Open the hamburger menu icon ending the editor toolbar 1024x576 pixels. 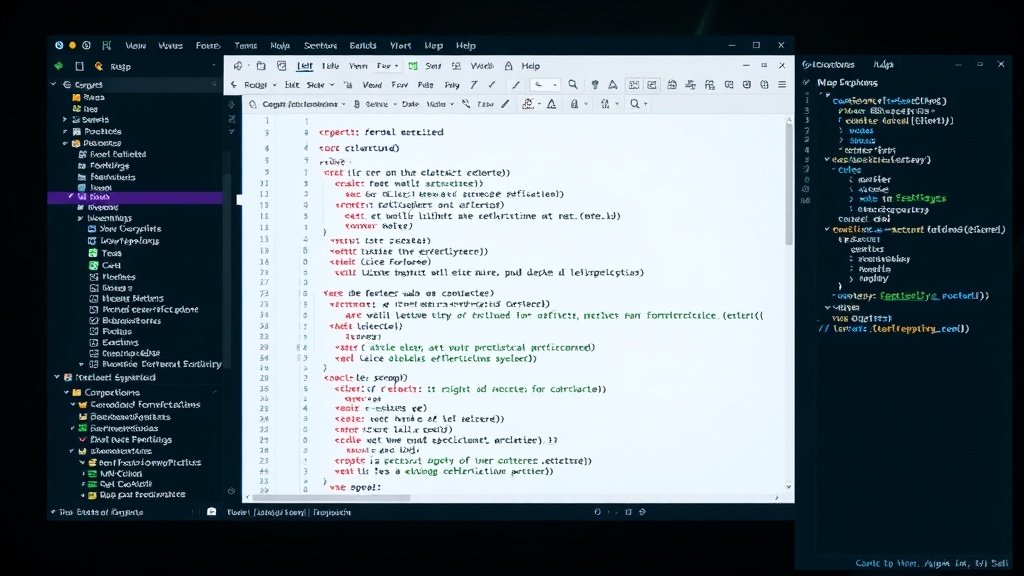pos(782,85)
